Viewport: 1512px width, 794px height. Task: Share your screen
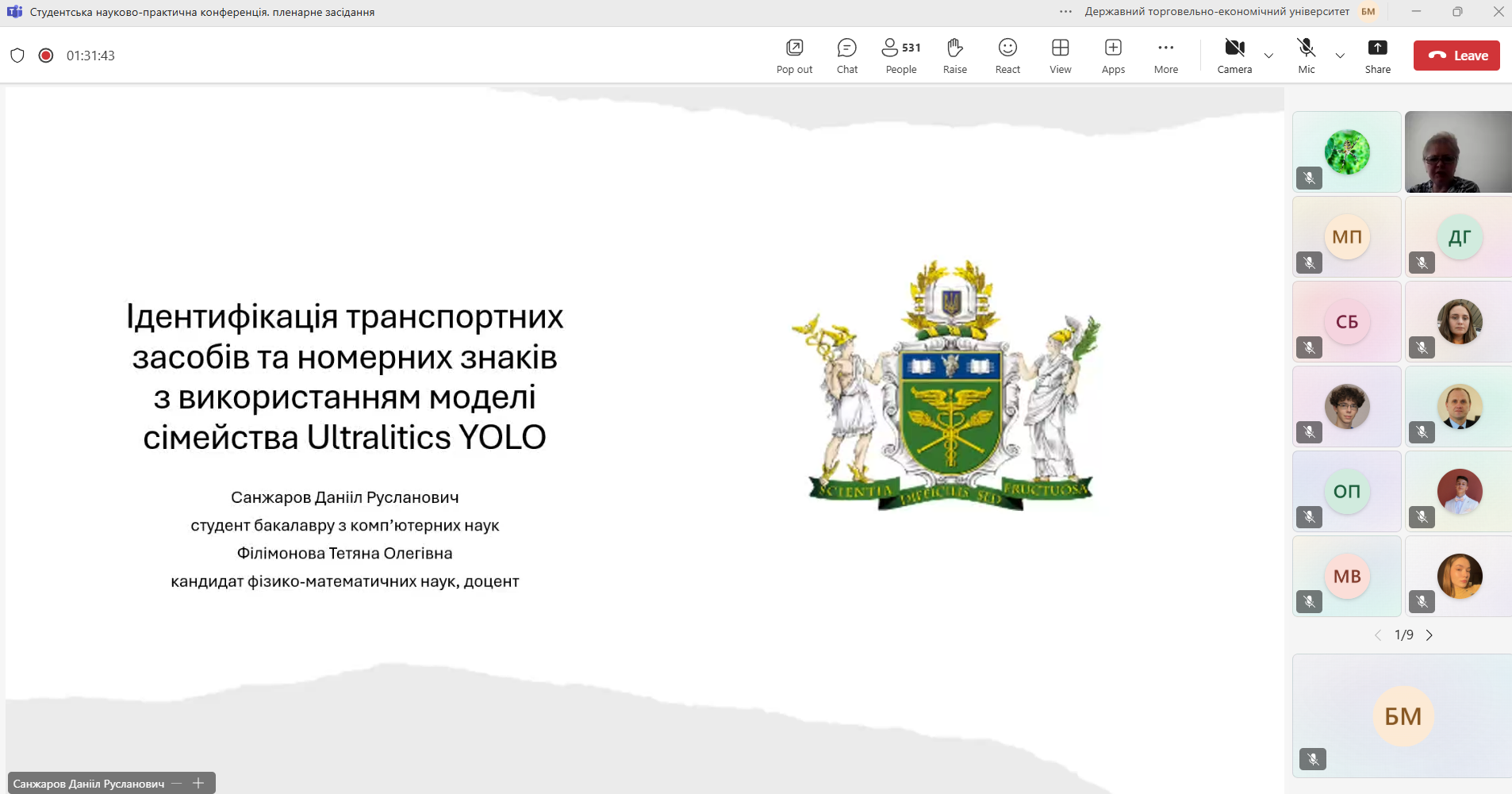[1378, 56]
